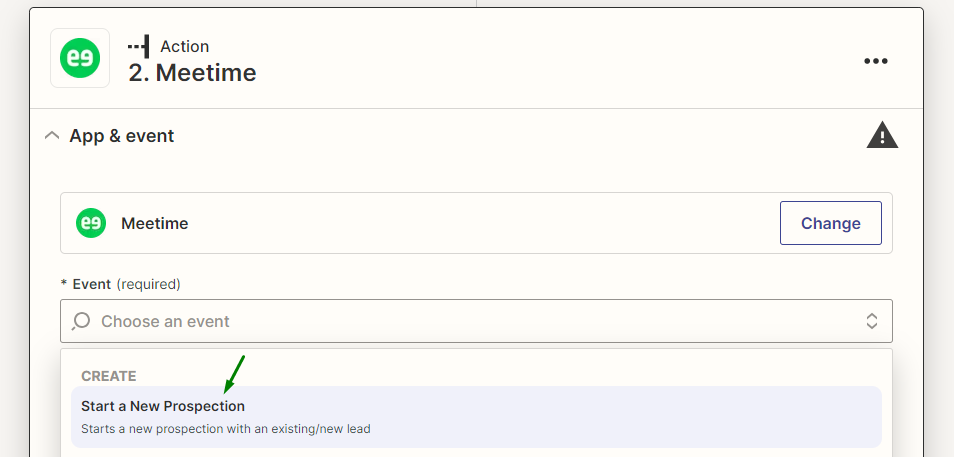Viewport: 954px width, 457px height.
Task: Click the Meetime logo in the step header
Action: click(x=80, y=59)
